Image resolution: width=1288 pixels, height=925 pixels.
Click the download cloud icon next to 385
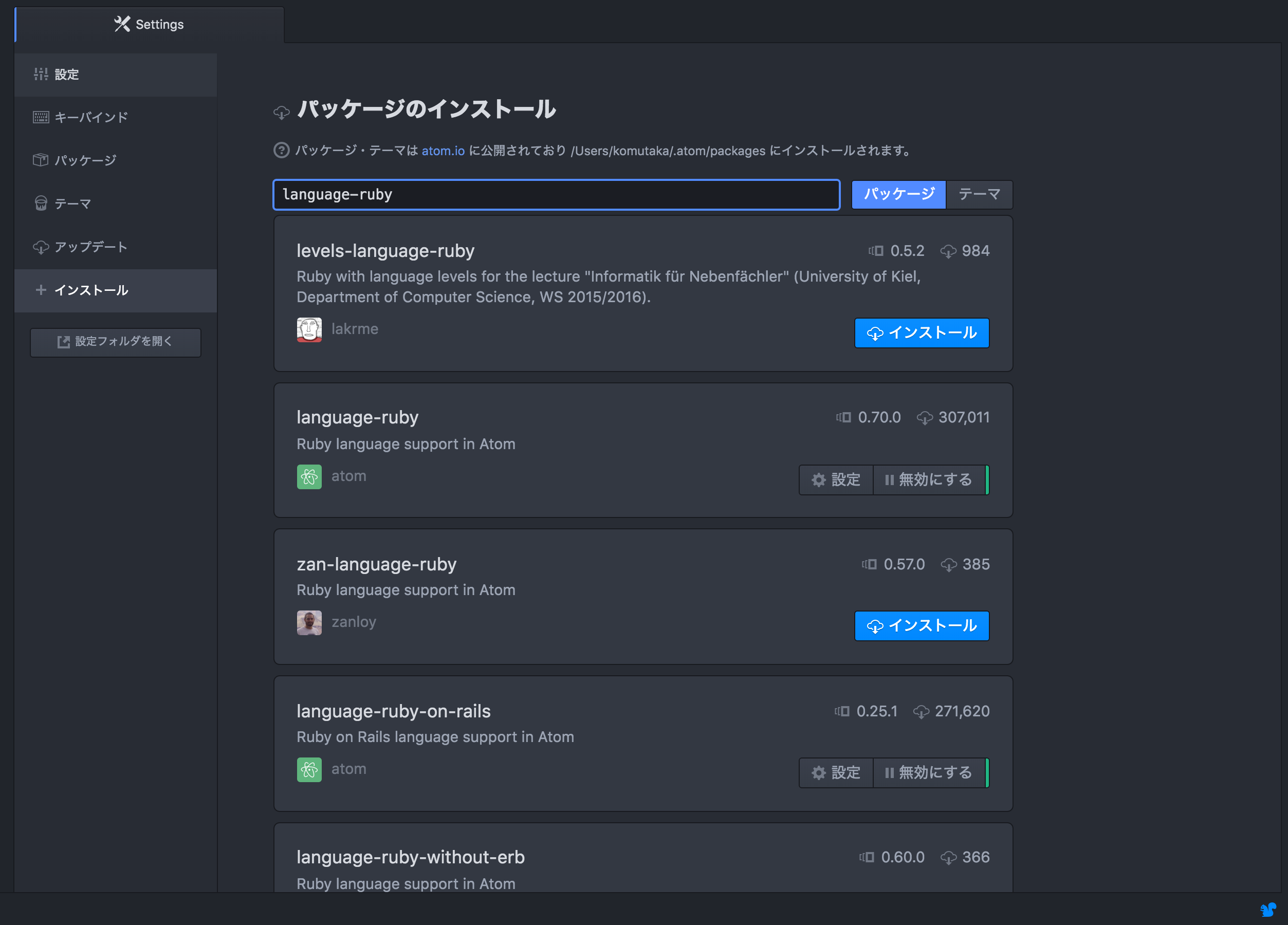(948, 565)
